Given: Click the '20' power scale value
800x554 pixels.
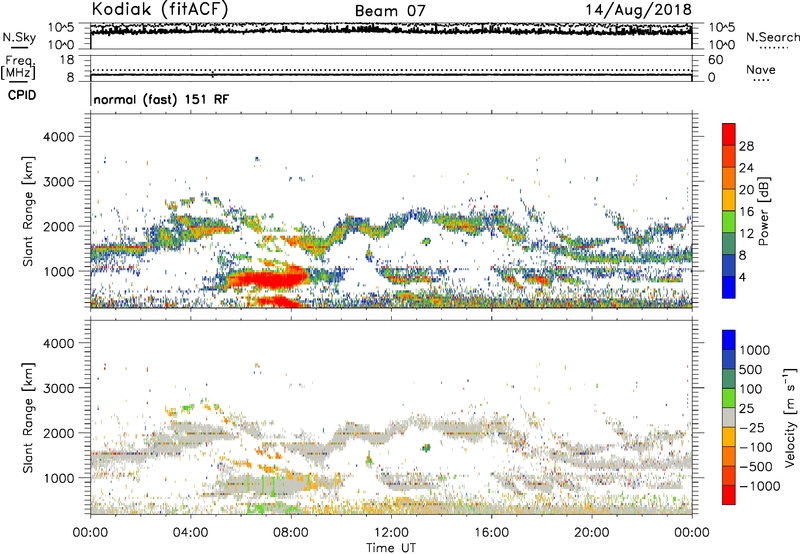Looking at the screenshot, I should point(746,190).
